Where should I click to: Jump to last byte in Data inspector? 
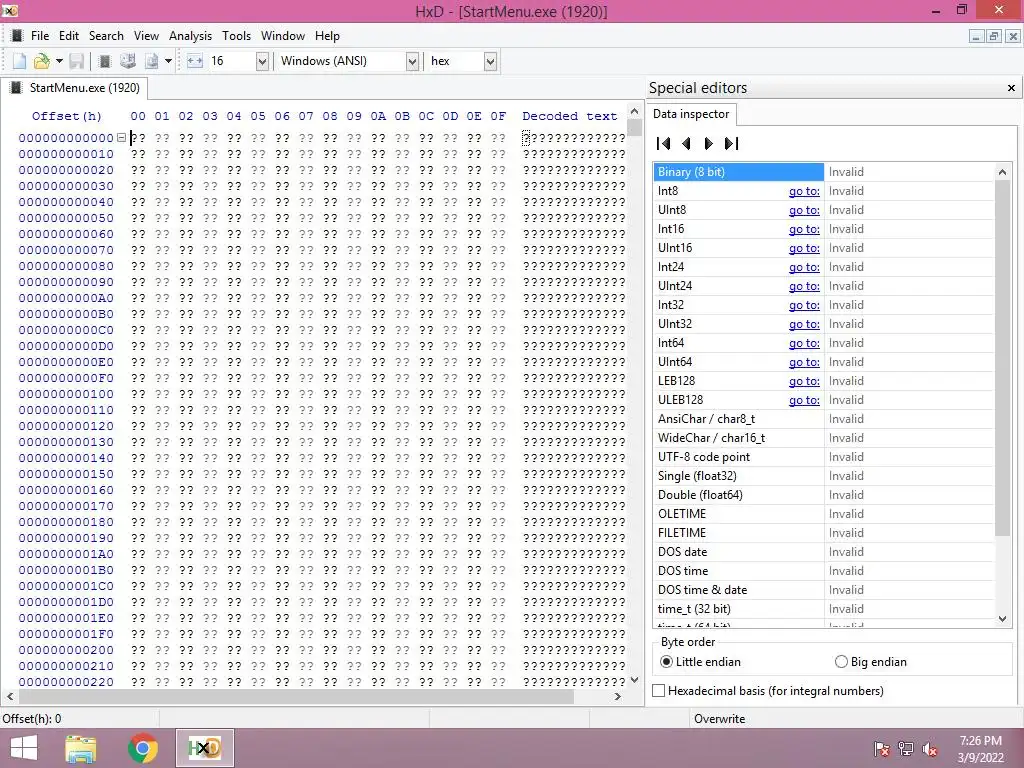point(731,143)
